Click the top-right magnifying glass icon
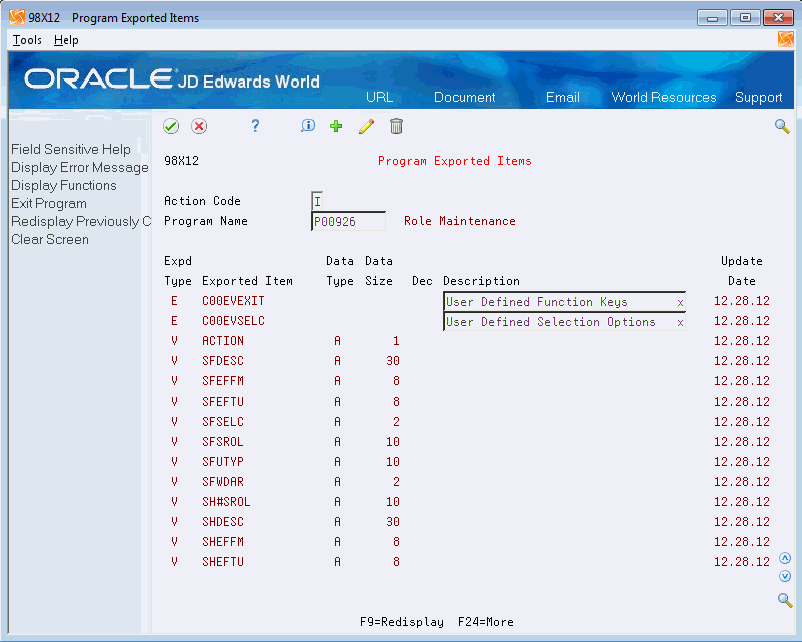Screen dimensions: 802x642 pyautogui.click(x=782, y=126)
